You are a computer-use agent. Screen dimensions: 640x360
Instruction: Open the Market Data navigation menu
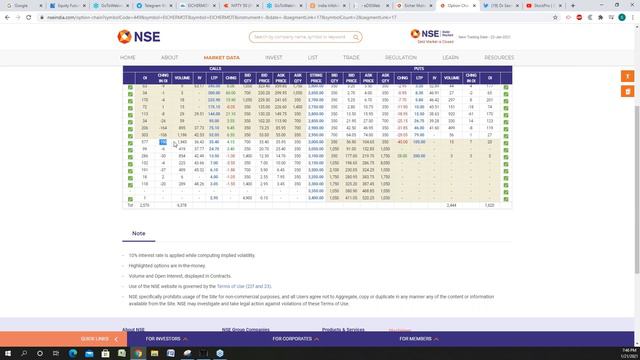pos(222,58)
